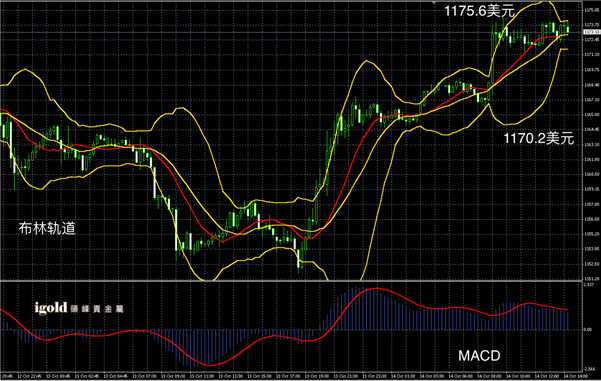
Task: Click the 1168.40 price axis label
Action: point(592,85)
